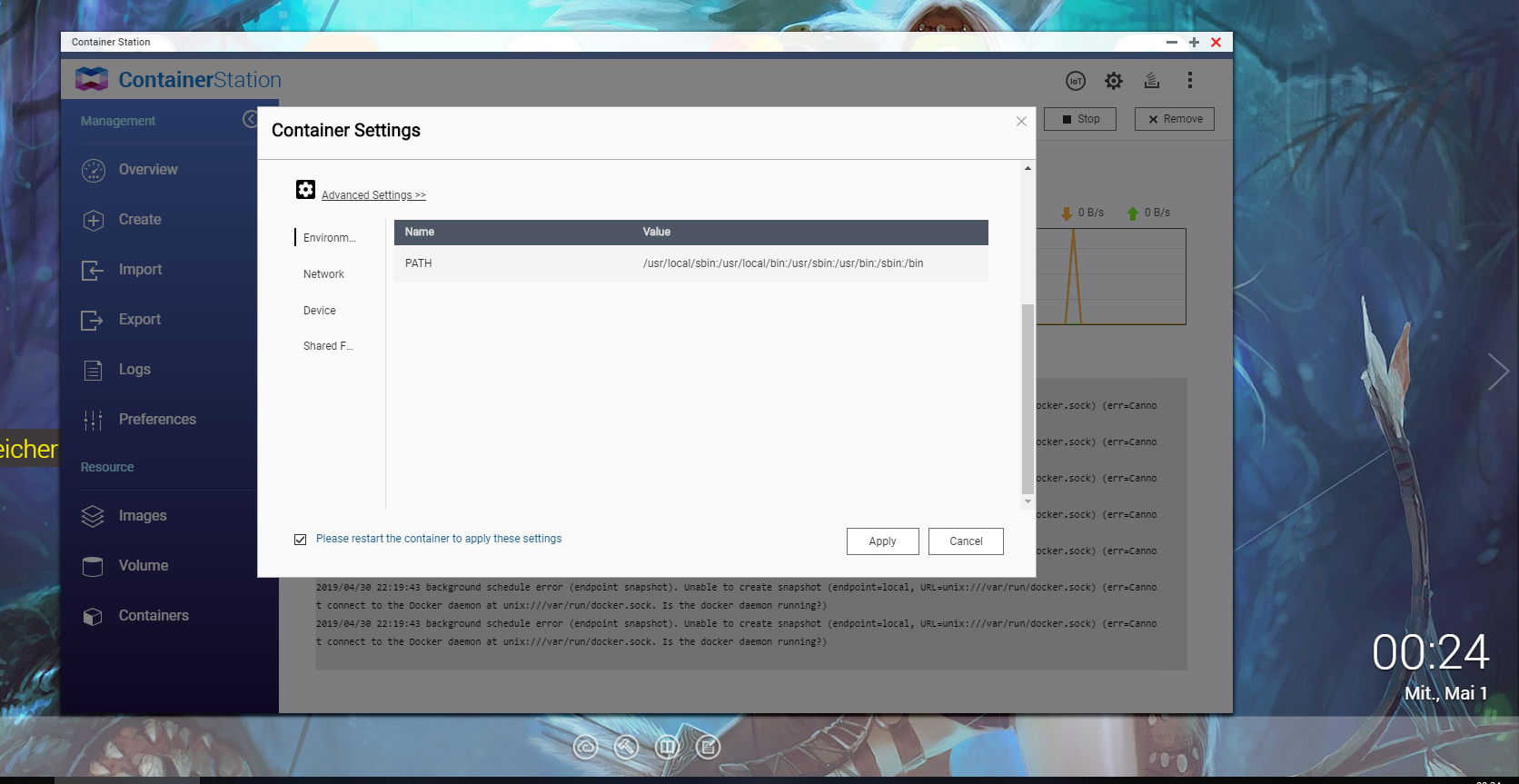1519x784 pixels.
Task: Click the Import arrow icon in the sidebar
Action: tap(93, 270)
